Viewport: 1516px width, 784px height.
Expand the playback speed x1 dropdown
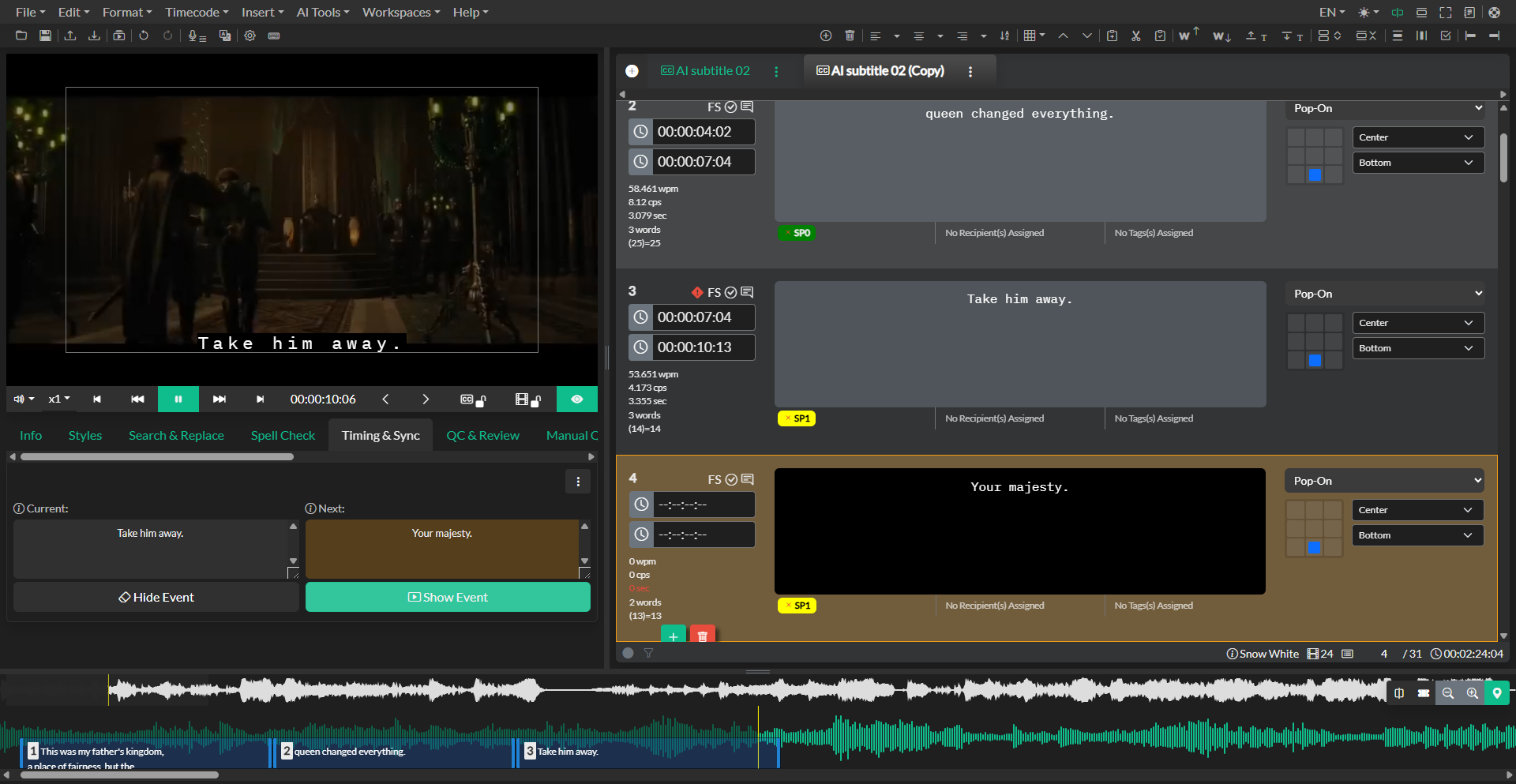[58, 399]
